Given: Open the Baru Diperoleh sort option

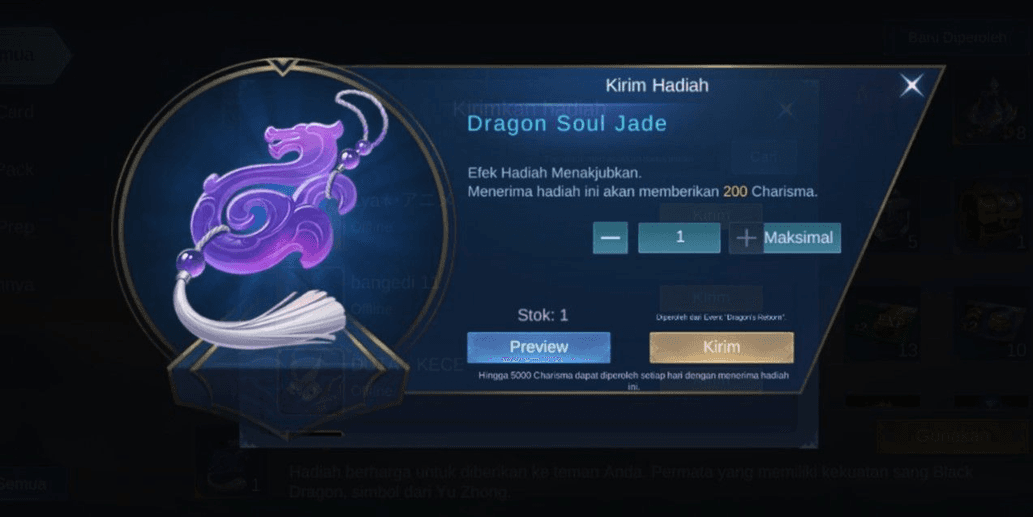Looking at the screenshot, I should 957,38.
